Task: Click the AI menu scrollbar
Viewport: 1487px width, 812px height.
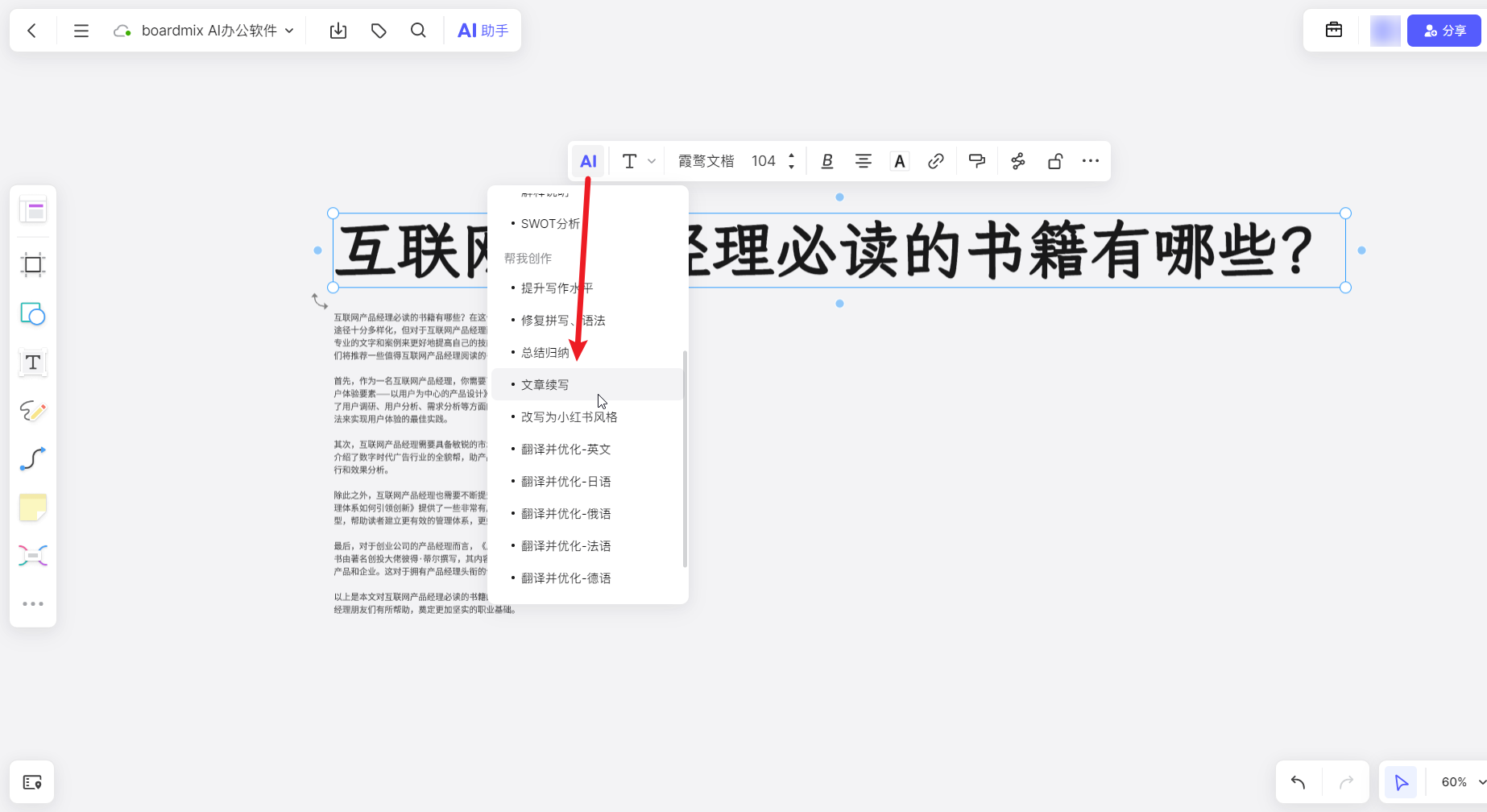Action: 685,458
